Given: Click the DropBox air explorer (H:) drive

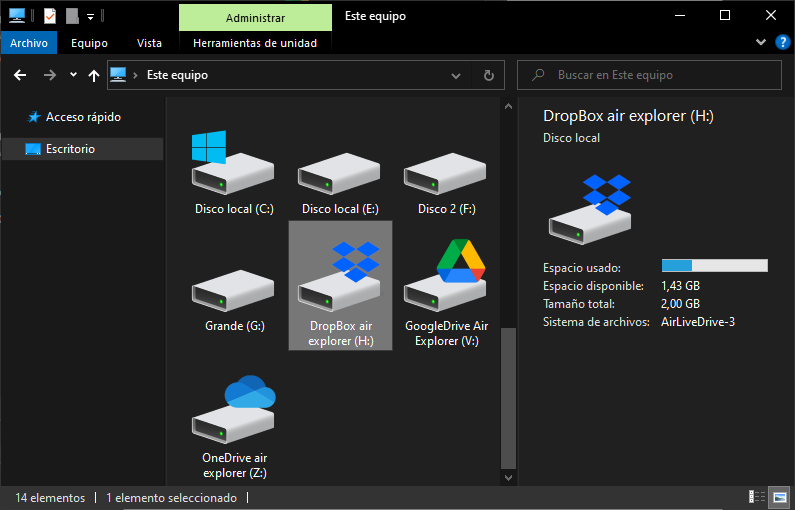Looking at the screenshot, I should tap(340, 287).
